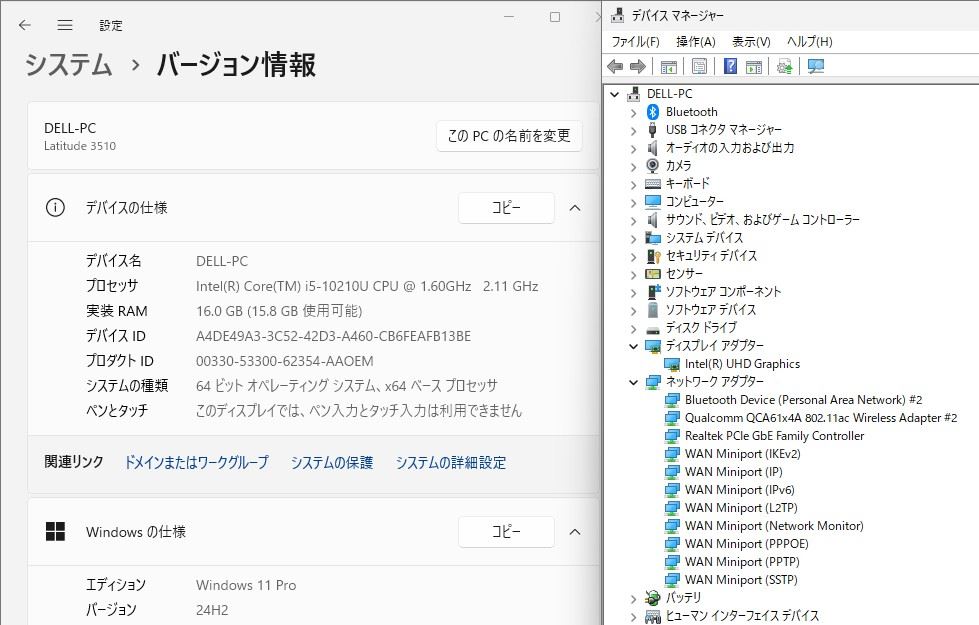This screenshot has width=979, height=625.
Task: Select Intel(R) UHD Graphics device
Action: pos(742,364)
